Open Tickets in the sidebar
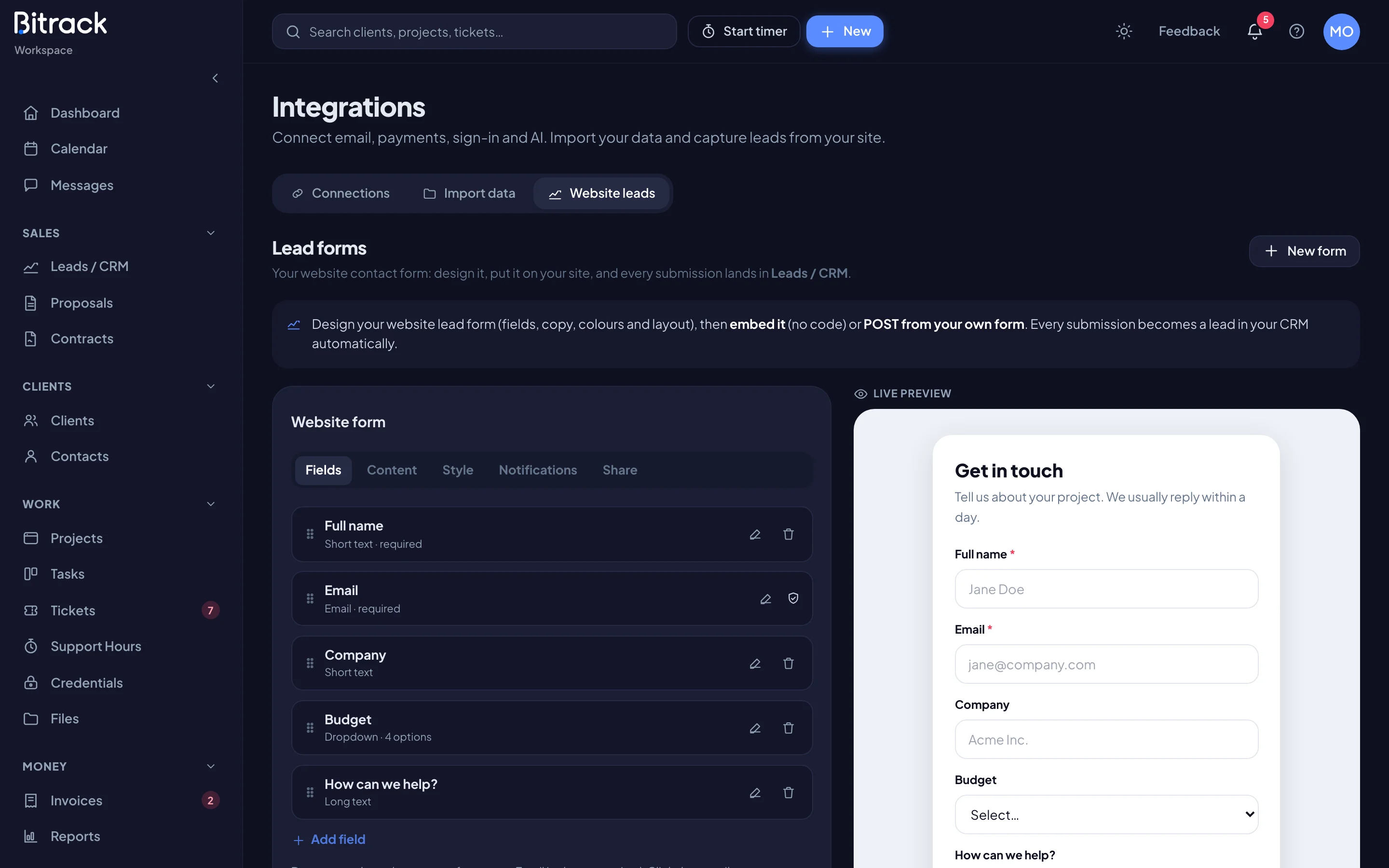This screenshot has height=868, width=1389. 121,610
